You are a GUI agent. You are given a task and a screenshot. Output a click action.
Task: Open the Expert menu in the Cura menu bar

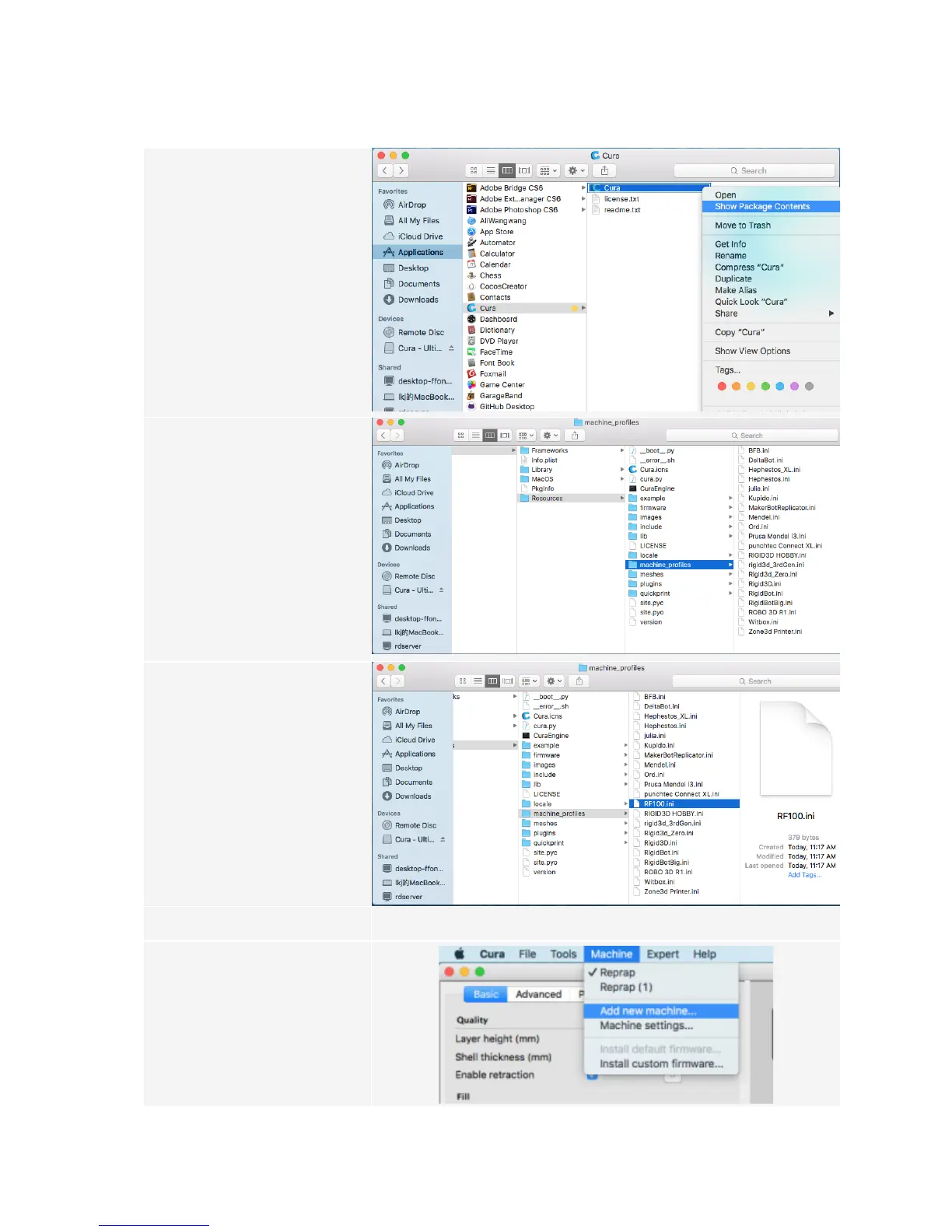point(663,954)
